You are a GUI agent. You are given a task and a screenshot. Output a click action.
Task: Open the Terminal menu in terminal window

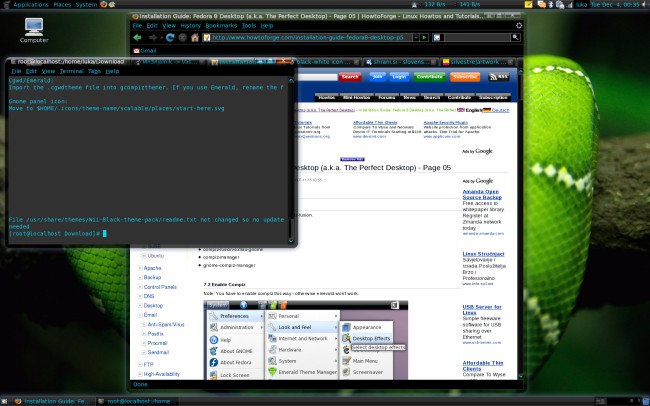[73, 72]
